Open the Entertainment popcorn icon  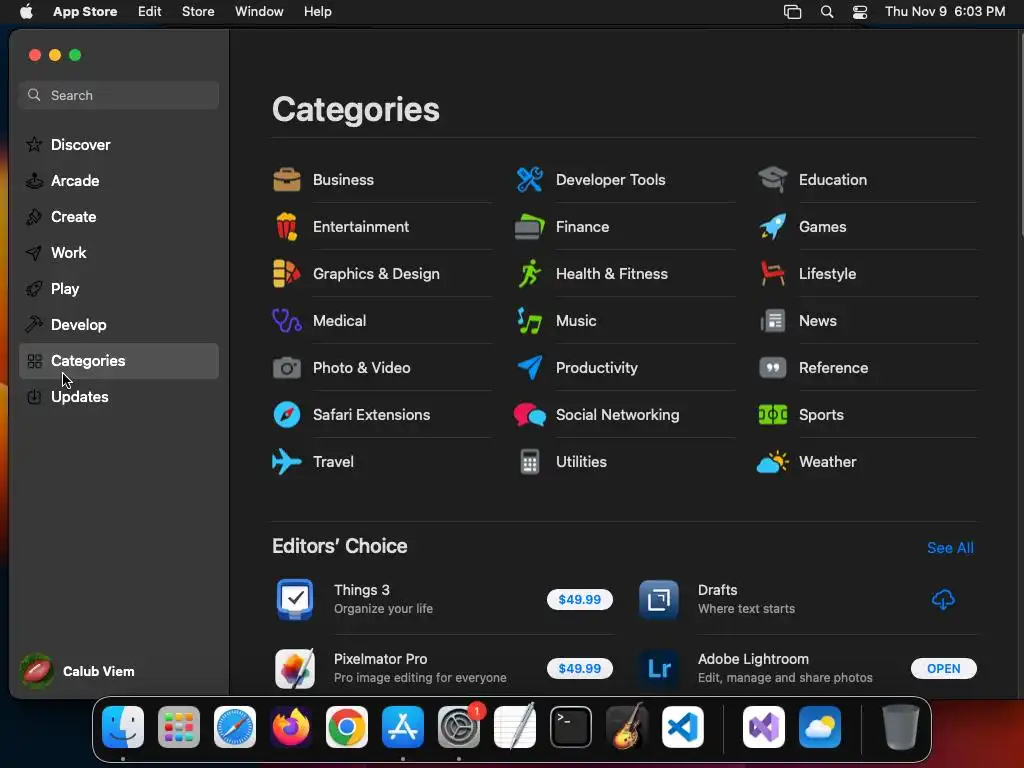[287, 227]
